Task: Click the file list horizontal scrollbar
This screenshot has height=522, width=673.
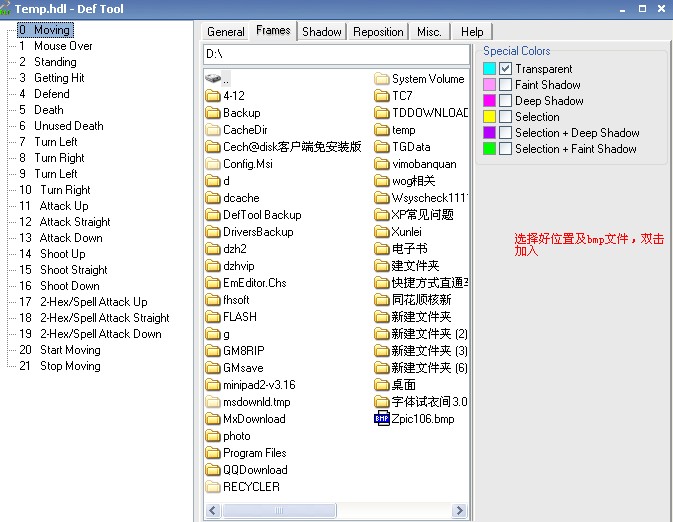Action: 334,511
